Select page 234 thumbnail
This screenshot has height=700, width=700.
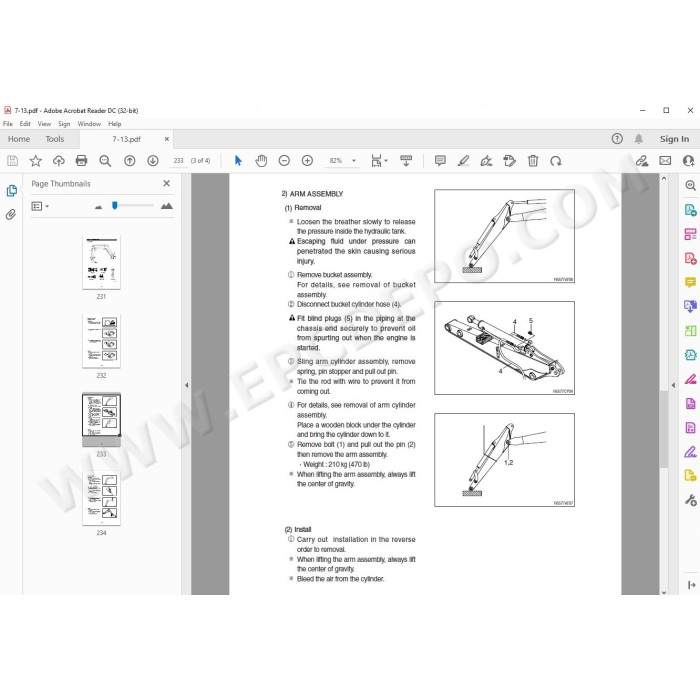[x=101, y=499]
